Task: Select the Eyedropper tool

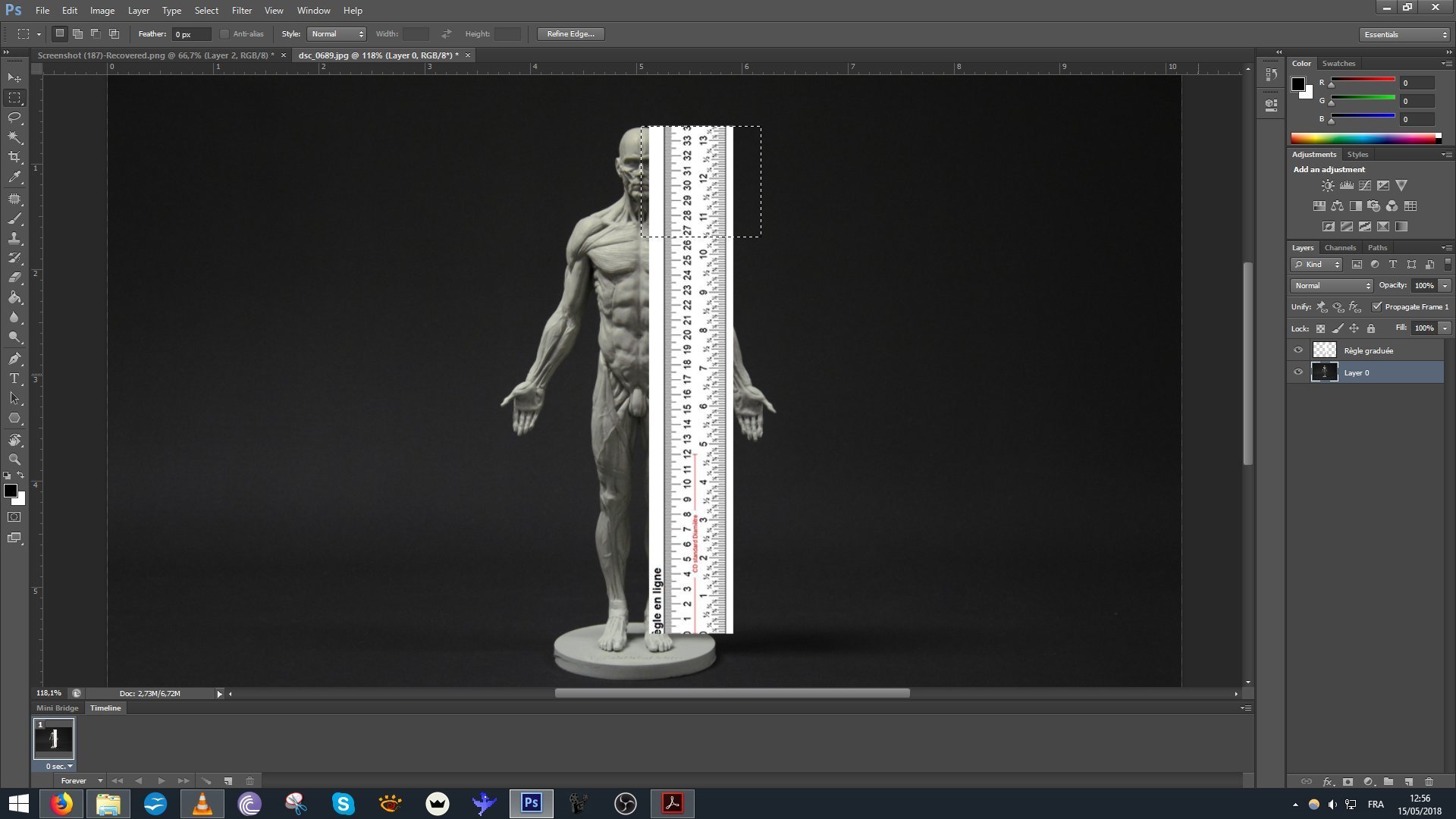Action: pyautogui.click(x=14, y=177)
